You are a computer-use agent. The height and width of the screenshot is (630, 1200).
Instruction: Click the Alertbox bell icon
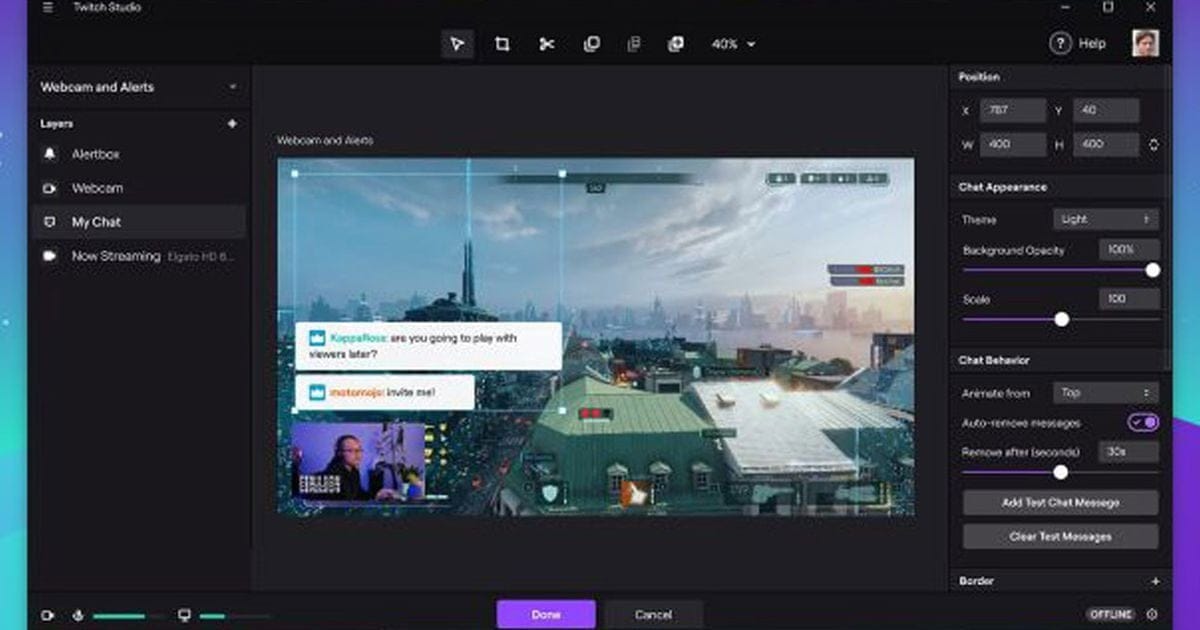[x=50, y=155]
